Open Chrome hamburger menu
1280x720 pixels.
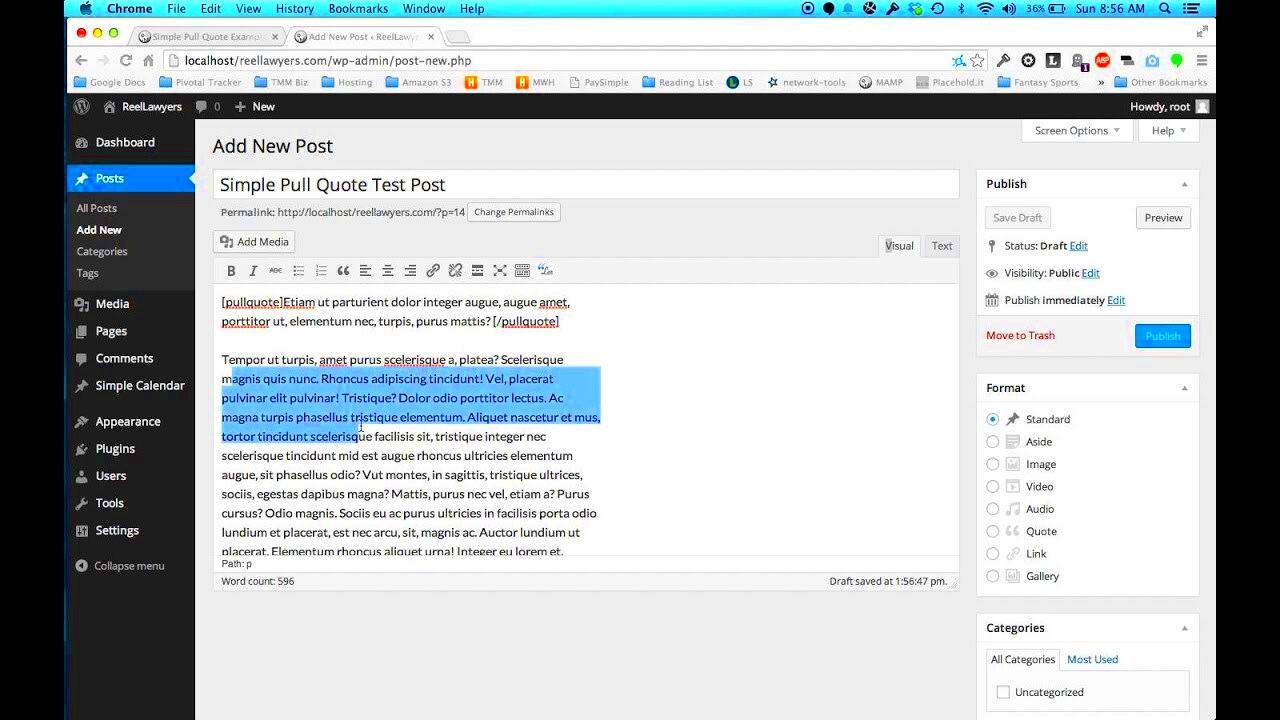(1201, 61)
